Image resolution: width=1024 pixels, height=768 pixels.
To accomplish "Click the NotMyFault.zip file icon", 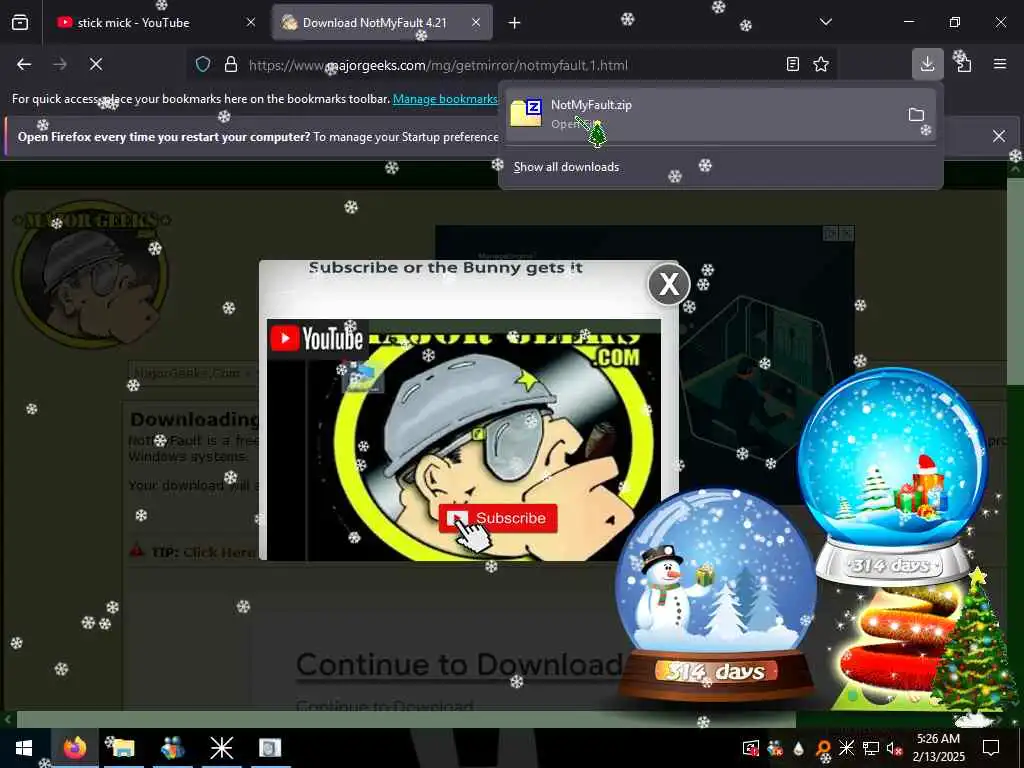I will 526,114.
